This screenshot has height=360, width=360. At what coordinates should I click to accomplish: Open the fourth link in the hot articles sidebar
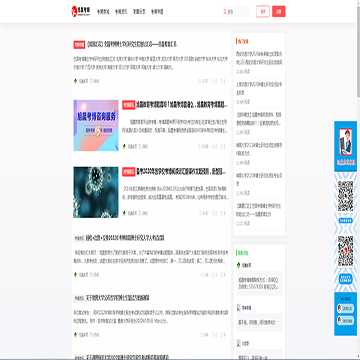point(259,149)
